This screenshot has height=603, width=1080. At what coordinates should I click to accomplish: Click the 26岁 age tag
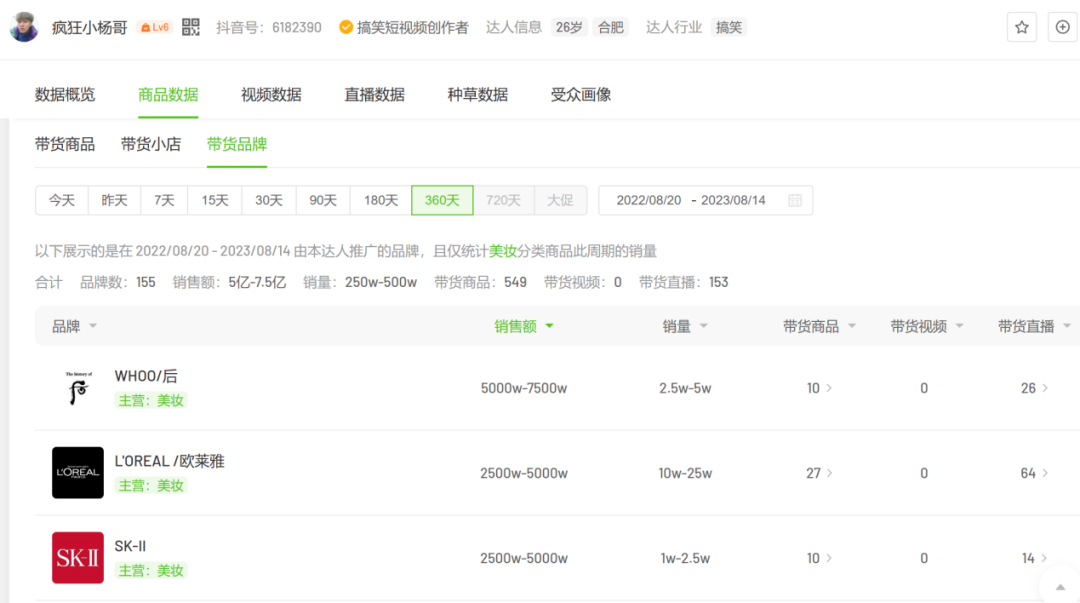[x=569, y=28]
